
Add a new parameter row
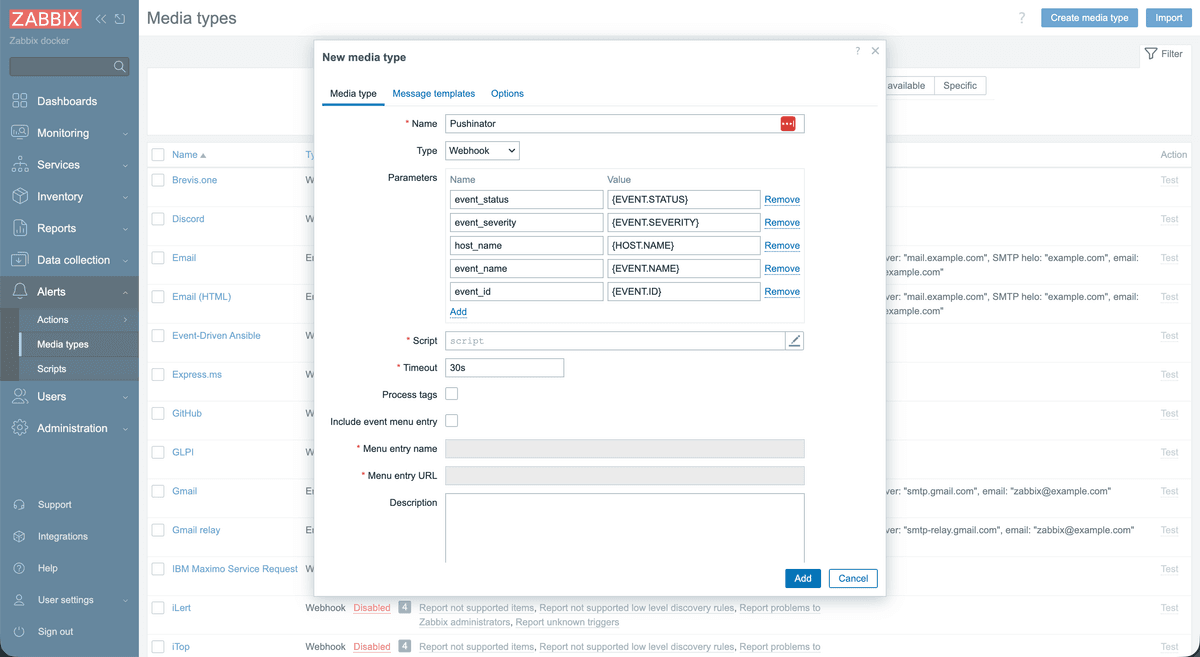pyautogui.click(x=458, y=312)
